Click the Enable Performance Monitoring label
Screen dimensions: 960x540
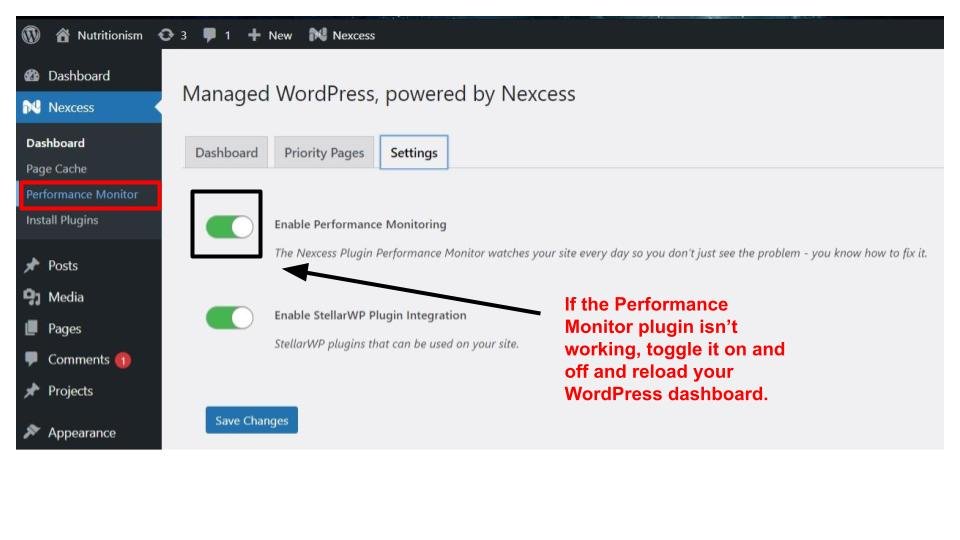360,225
